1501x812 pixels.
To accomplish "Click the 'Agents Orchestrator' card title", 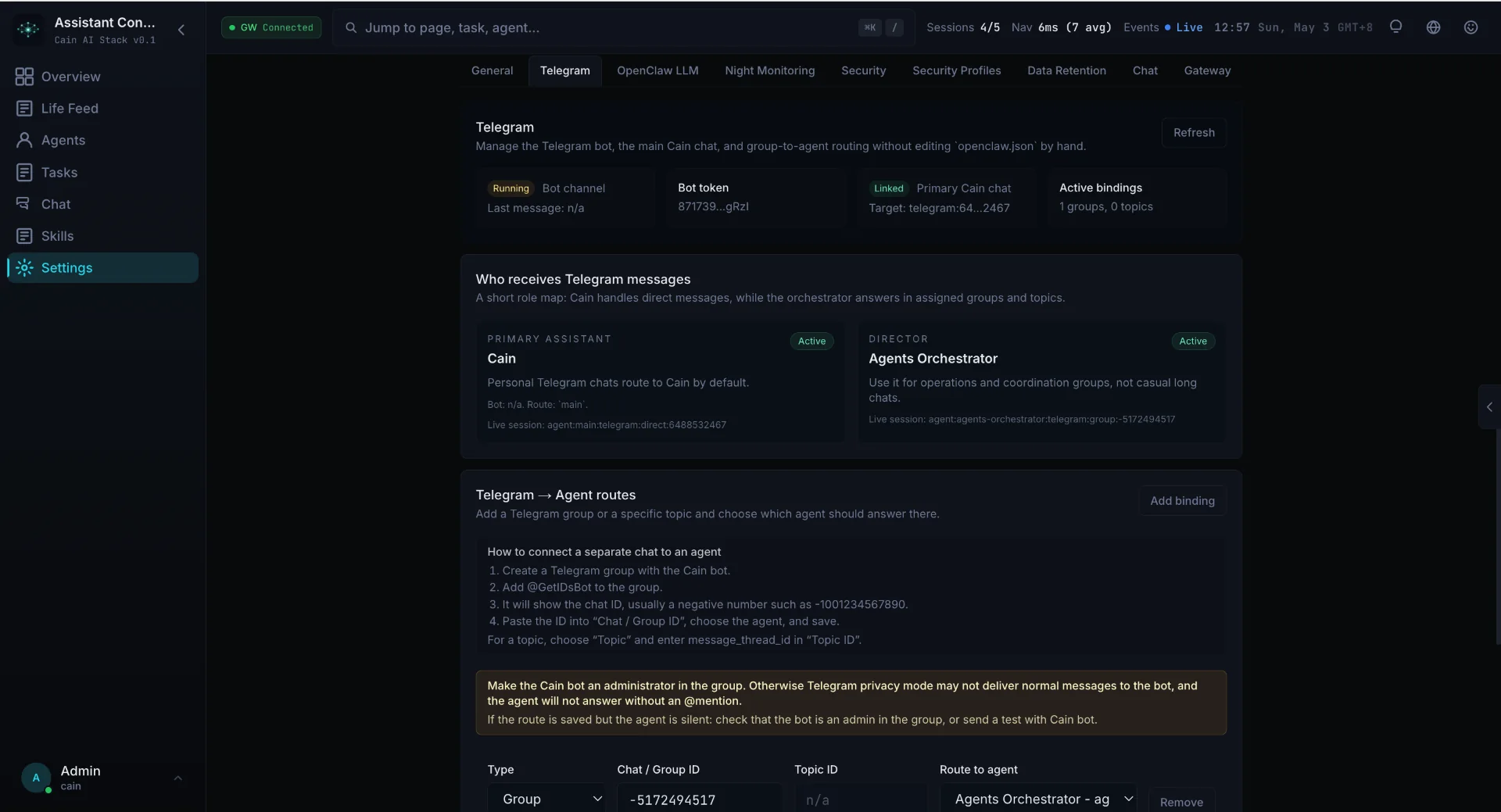I will (933, 359).
